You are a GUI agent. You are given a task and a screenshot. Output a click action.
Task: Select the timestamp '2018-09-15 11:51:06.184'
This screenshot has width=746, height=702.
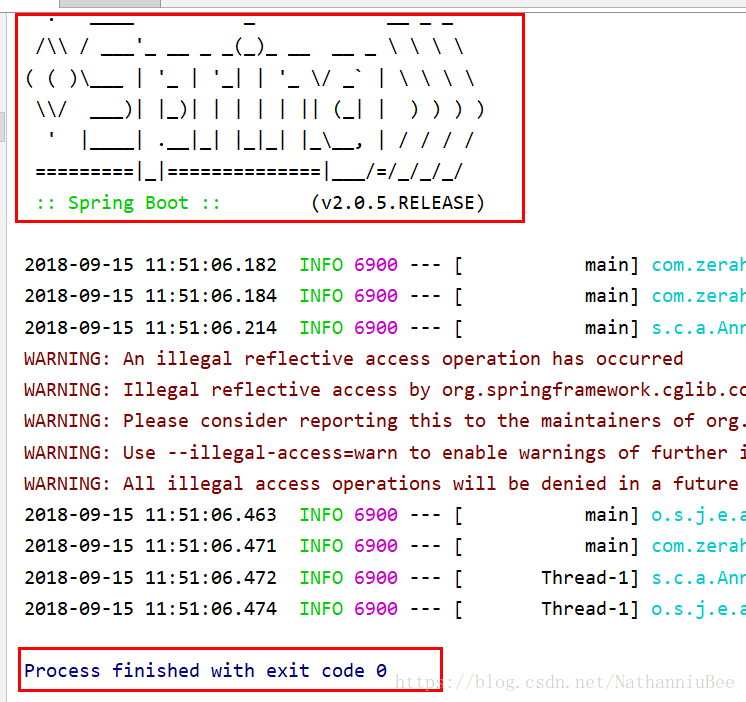(x=150, y=296)
